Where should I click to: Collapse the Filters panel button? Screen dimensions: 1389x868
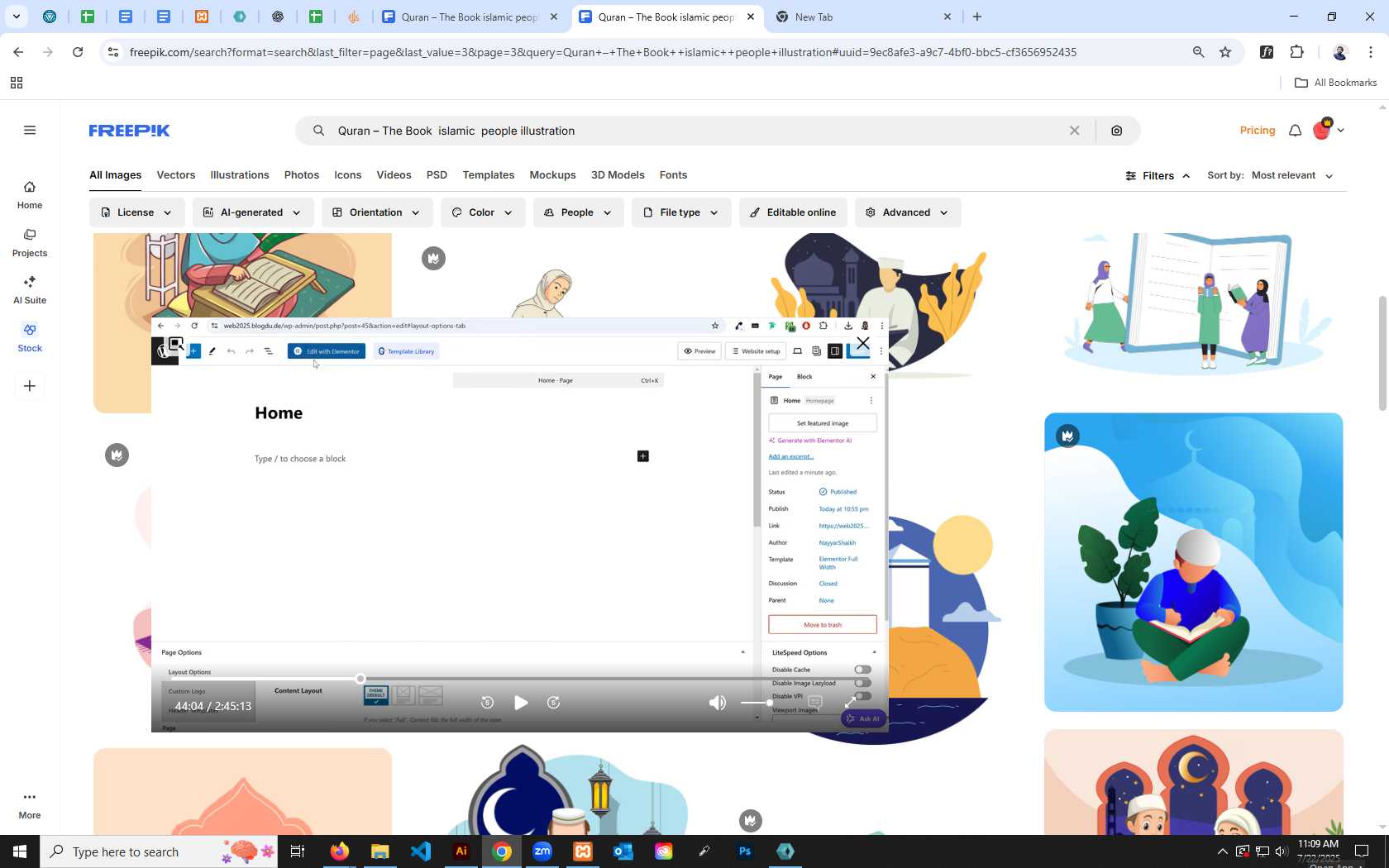(x=1157, y=175)
